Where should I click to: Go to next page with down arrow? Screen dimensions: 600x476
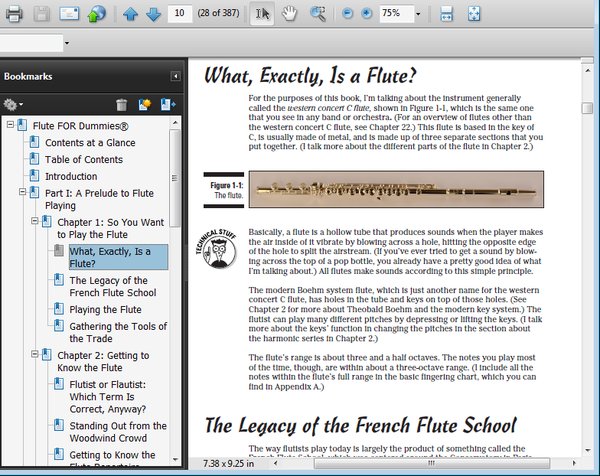pyautogui.click(x=153, y=14)
